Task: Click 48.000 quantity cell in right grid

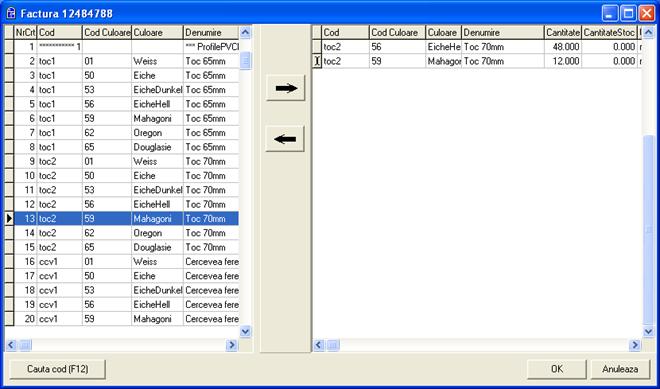Action: pyautogui.click(x=563, y=47)
